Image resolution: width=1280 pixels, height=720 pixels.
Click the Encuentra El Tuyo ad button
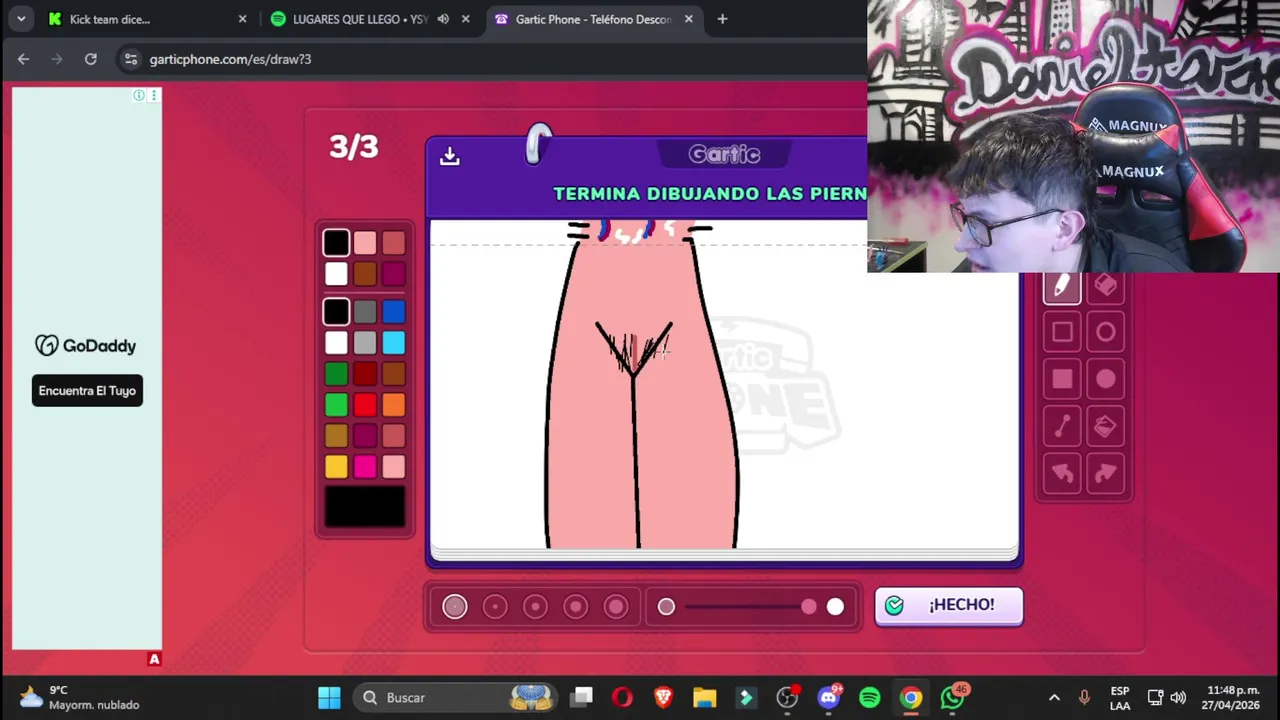click(x=87, y=391)
